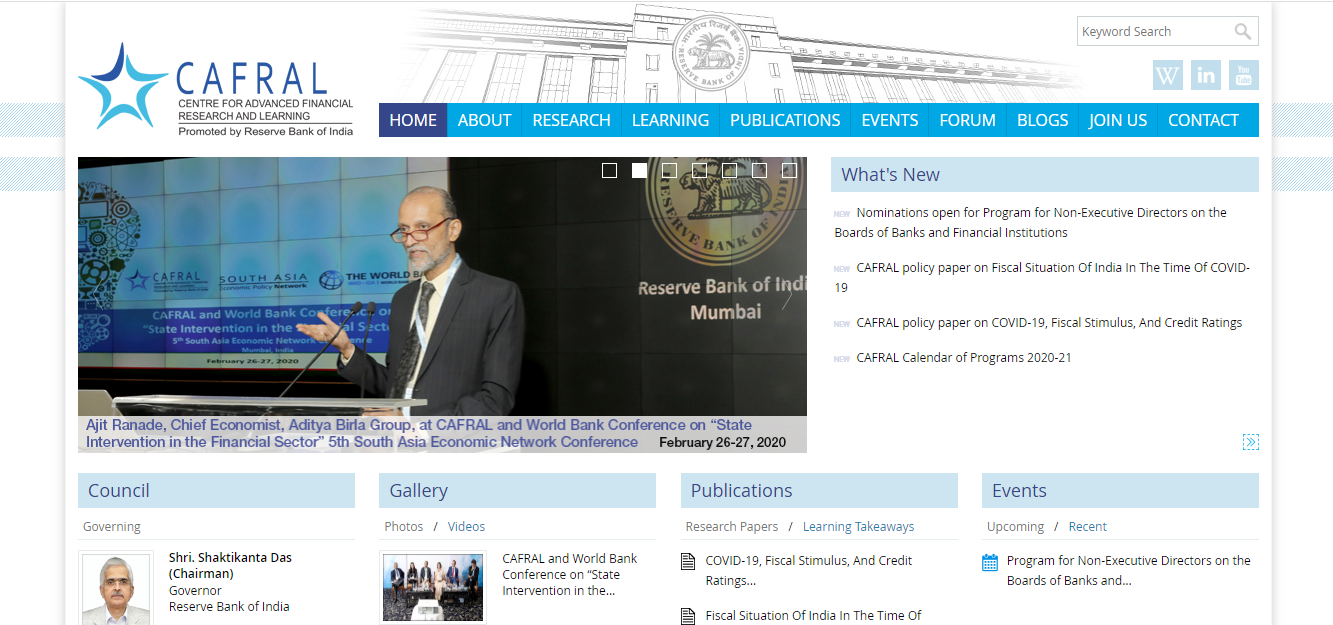The image size is (1333, 625).
Task: Open the EVENTS menu
Action: click(x=890, y=120)
